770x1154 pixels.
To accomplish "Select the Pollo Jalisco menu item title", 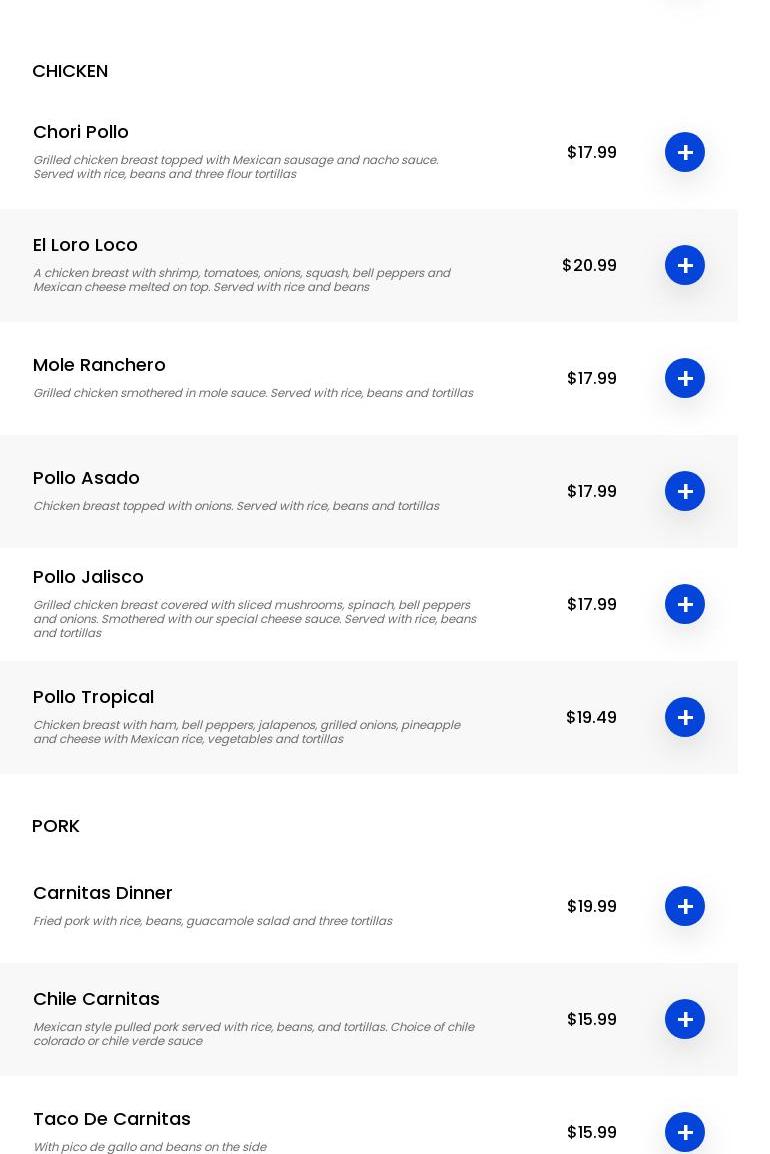I will pos(88,577).
